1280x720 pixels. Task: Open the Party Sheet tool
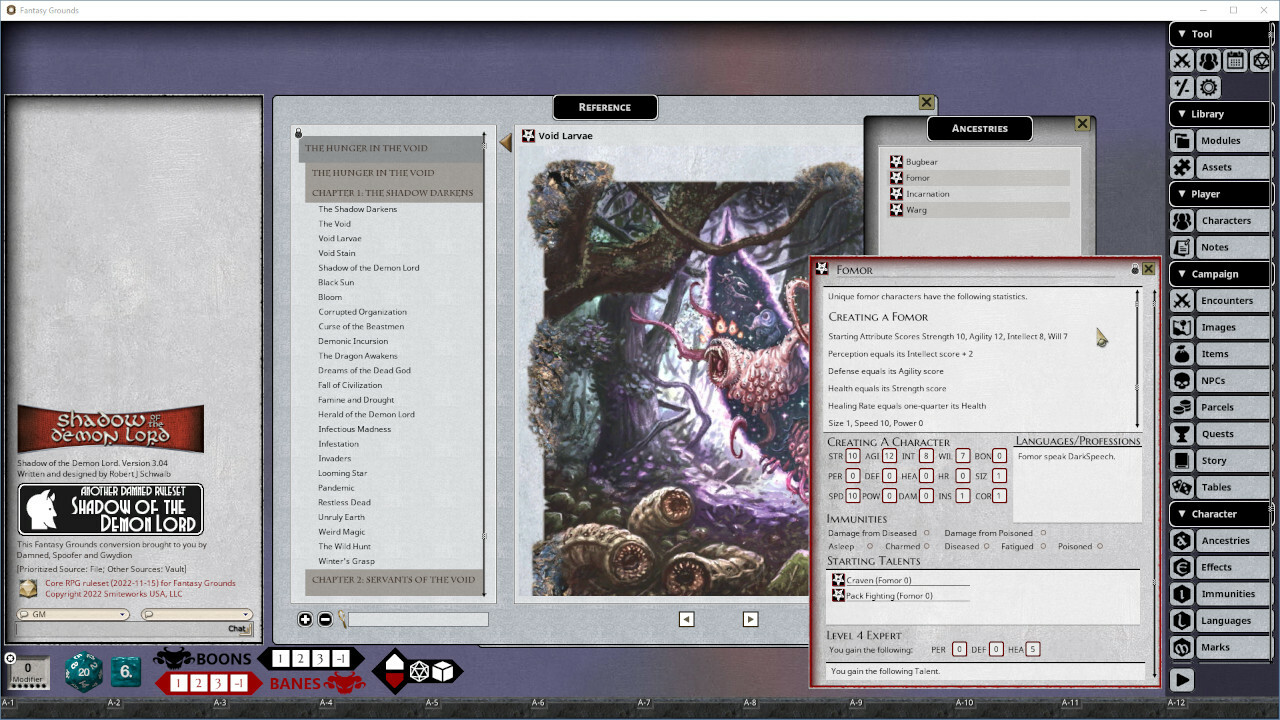pyautogui.click(x=1208, y=60)
